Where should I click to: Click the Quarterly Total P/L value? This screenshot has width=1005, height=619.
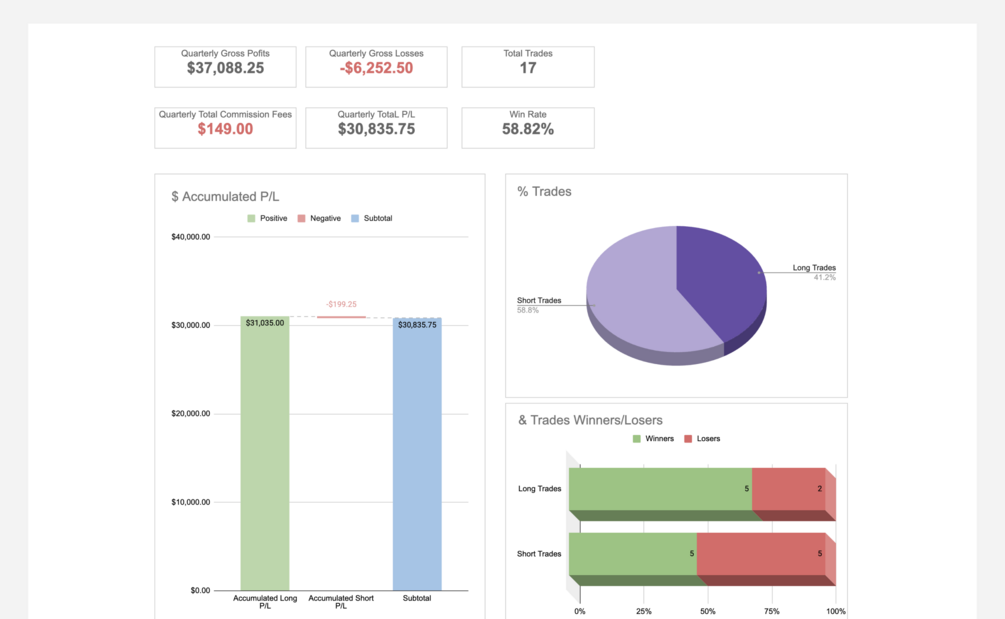[376, 129]
